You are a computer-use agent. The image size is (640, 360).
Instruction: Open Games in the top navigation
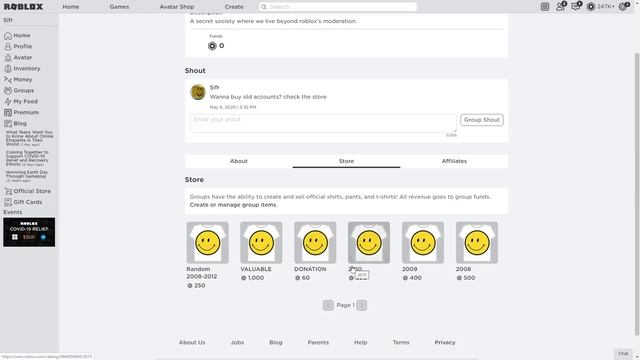pos(119,7)
